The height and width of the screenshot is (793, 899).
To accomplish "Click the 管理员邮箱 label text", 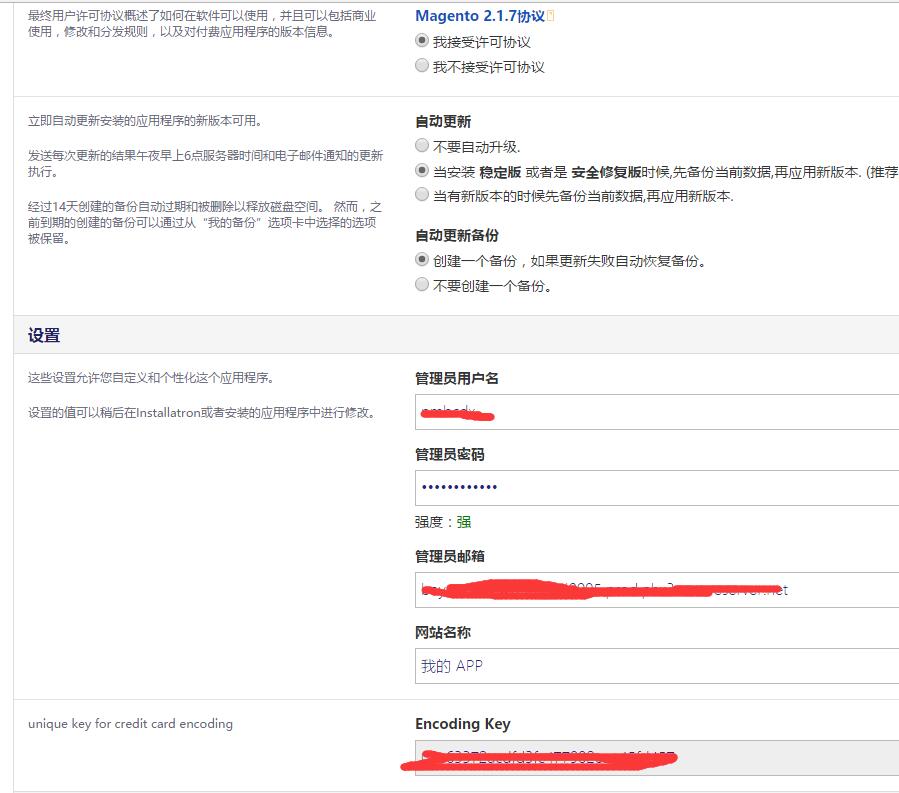I will point(450,556).
